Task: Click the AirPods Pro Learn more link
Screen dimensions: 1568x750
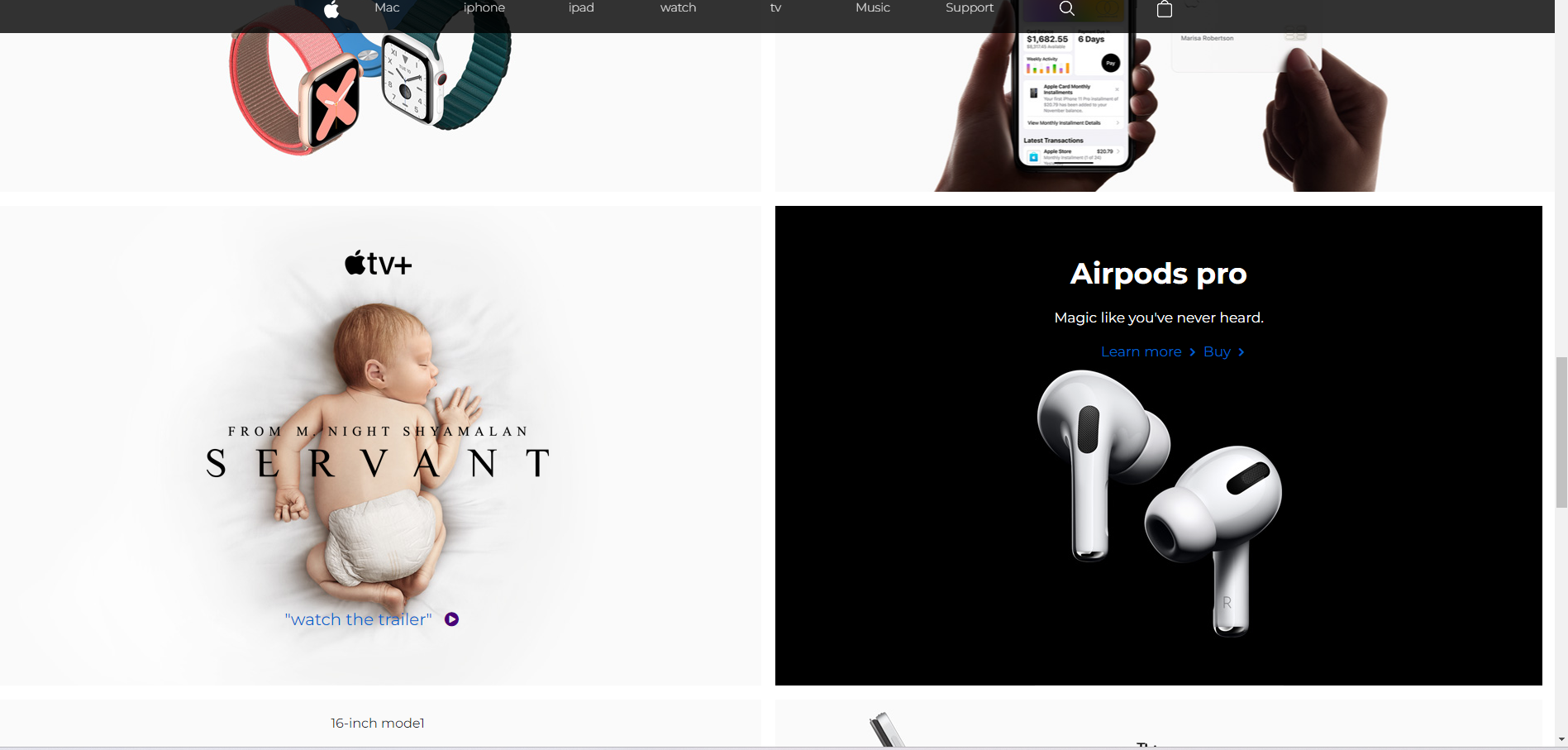Action: pos(1141,352)
